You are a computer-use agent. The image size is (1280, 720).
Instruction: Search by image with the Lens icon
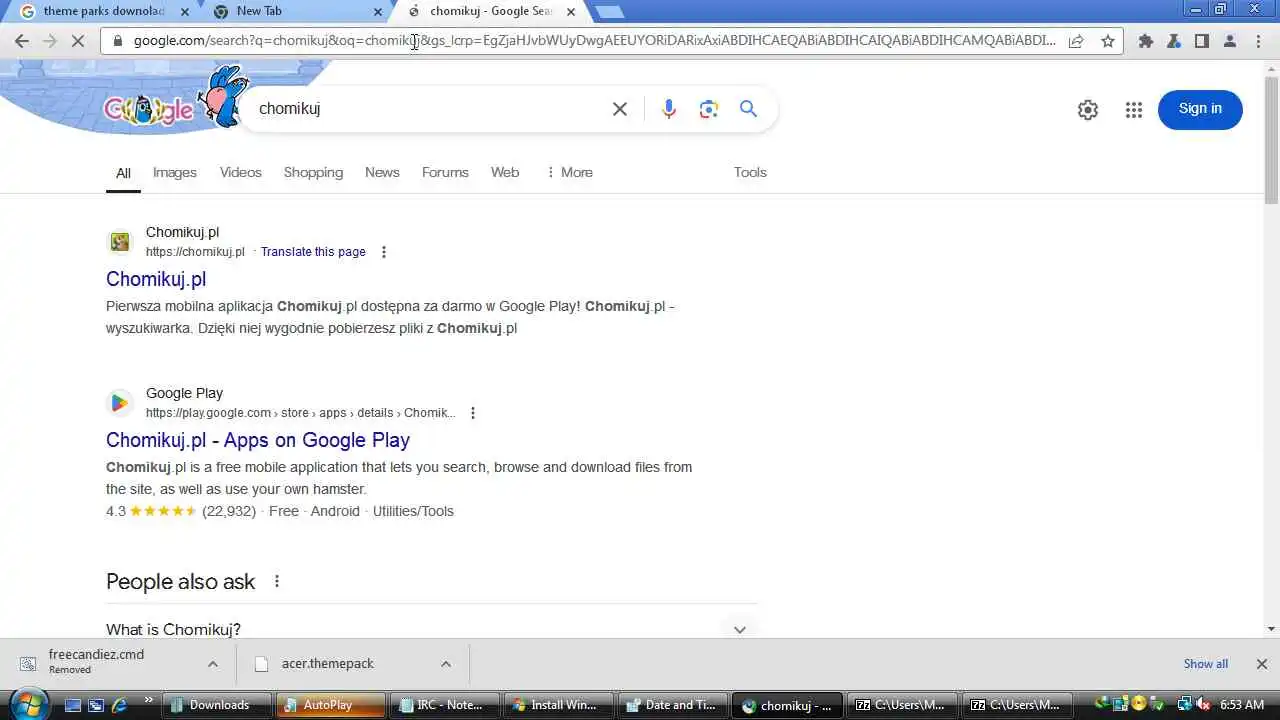tap(709, 109)
